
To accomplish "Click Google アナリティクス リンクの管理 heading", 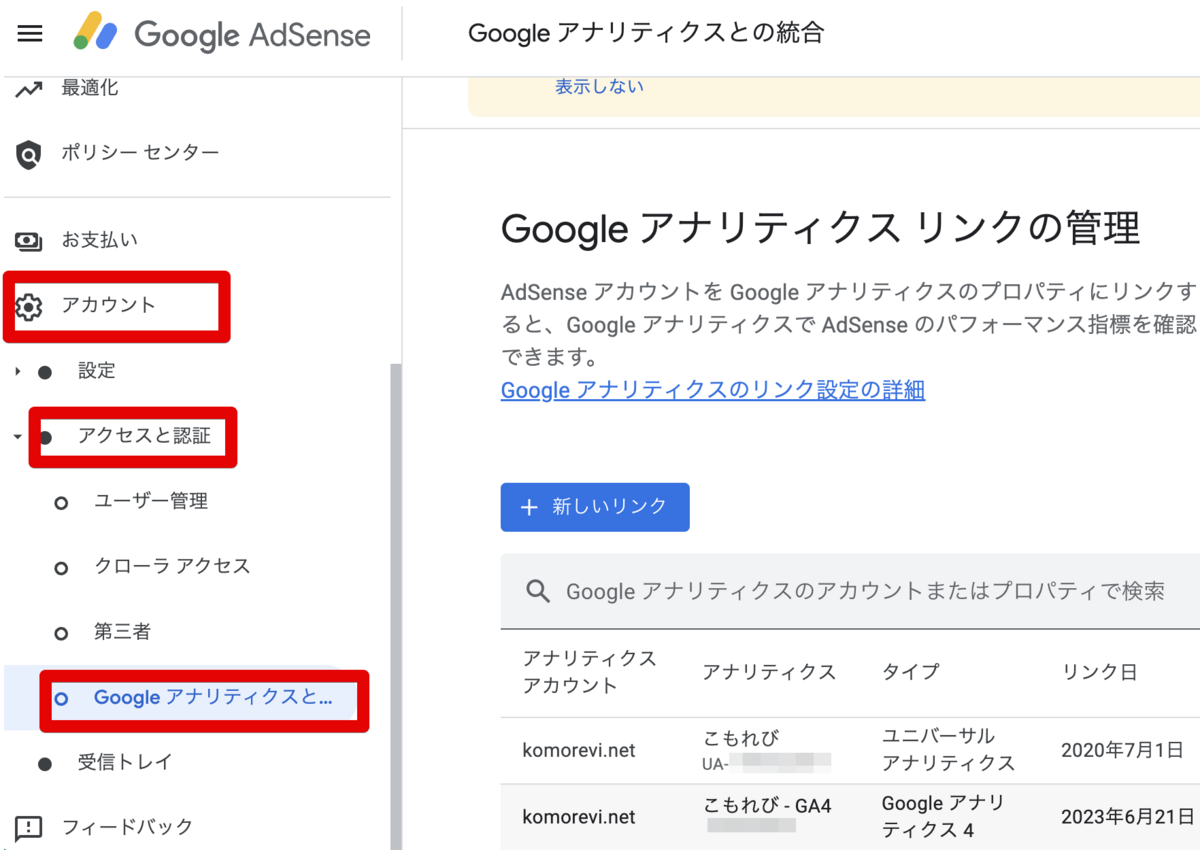I will pos(820,229).
